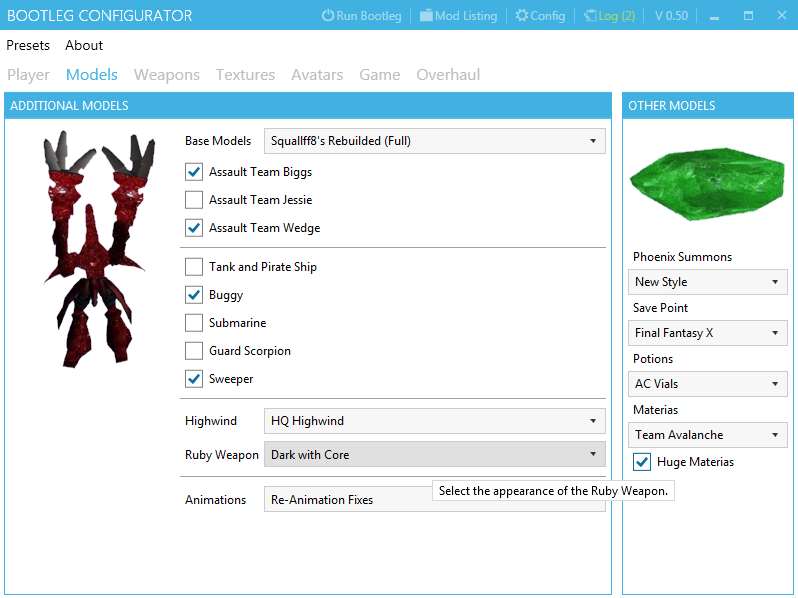This screenshot has width=798, height=598.
Task: Uncheck Assault Team Biggs checkbox
Action: coord(194,172)
